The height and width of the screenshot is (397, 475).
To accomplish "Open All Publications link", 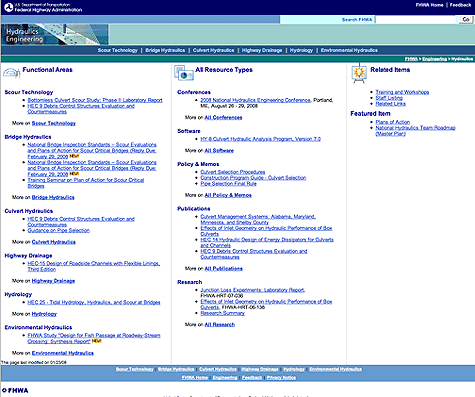I will tap(223, 269).
